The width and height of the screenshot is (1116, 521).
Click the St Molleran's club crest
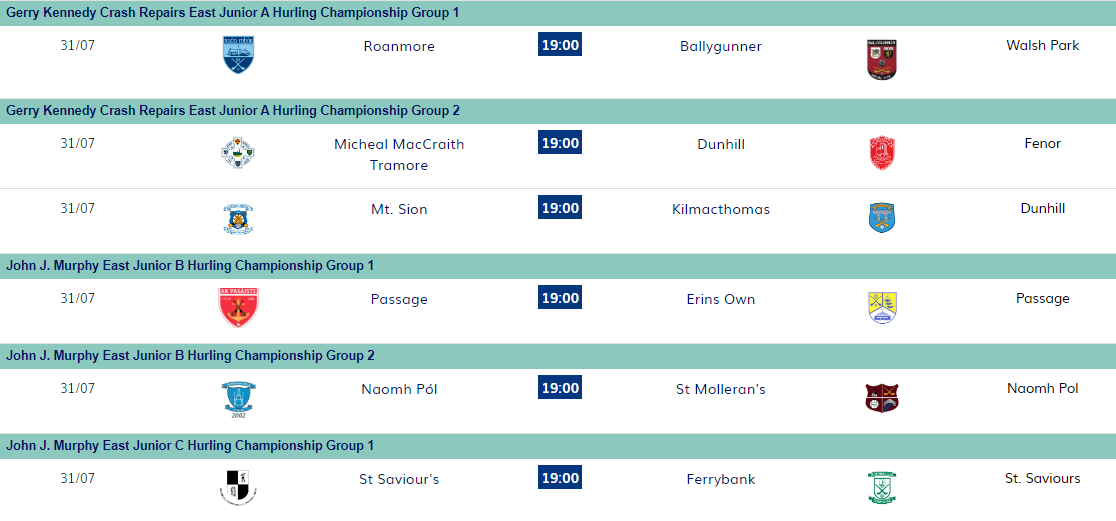(x=881, y=398)
